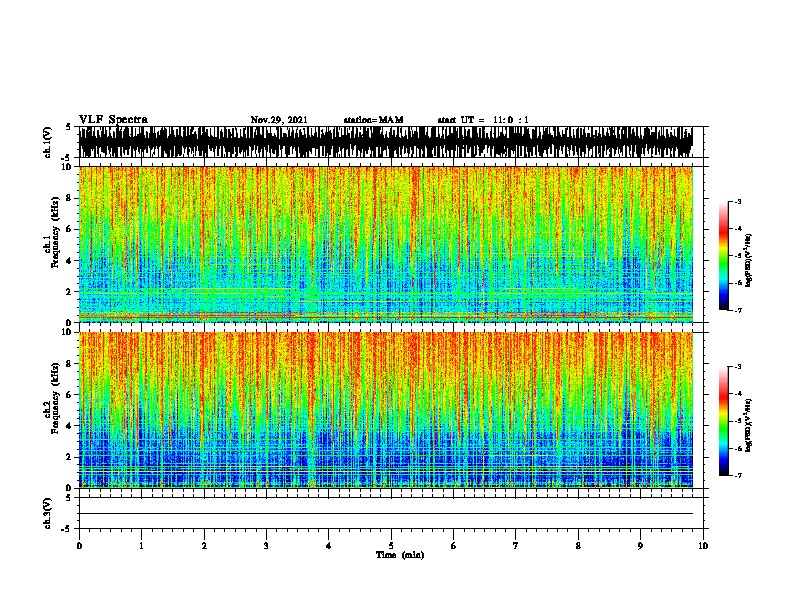Click the ch.1(V) waveform axis label

point(48,142)
